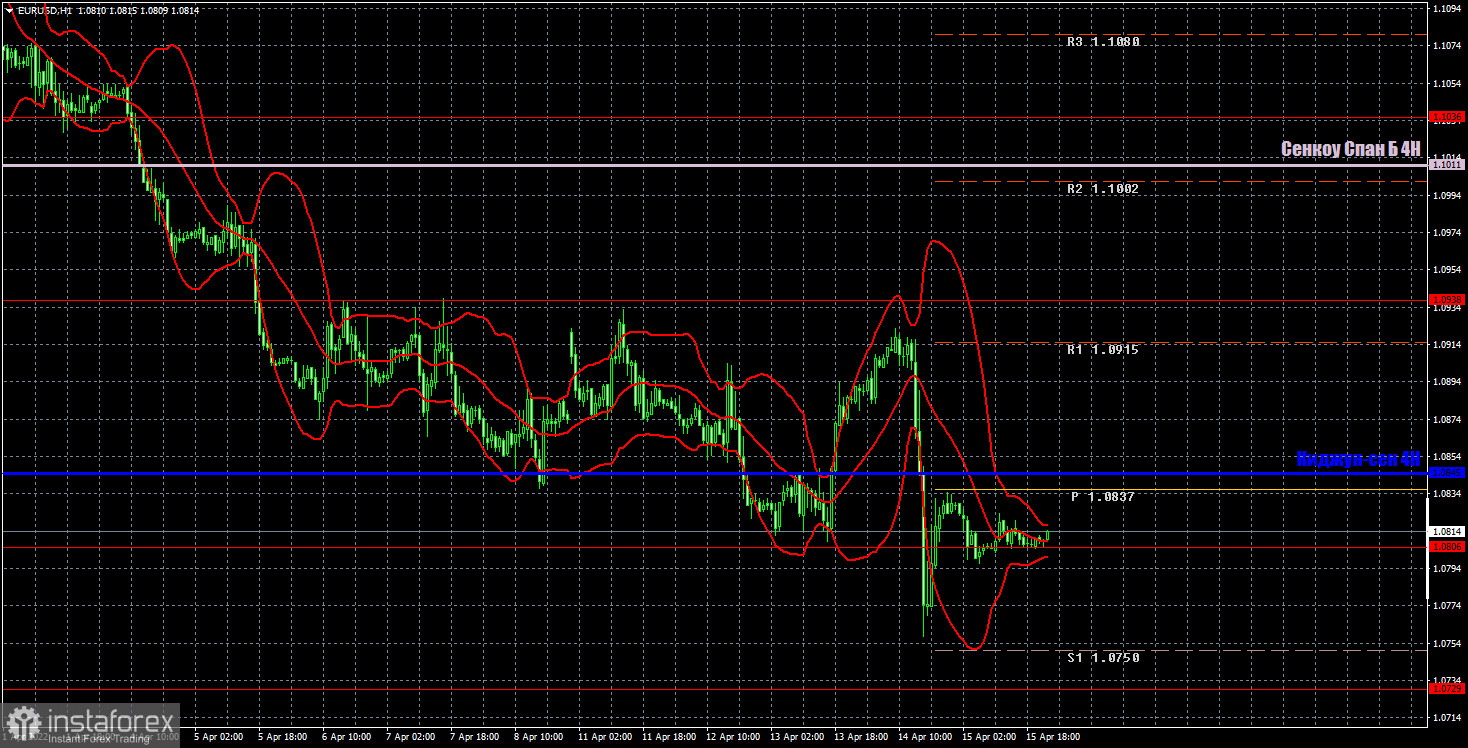Click the 1.0714 price axis value
The image size is (1468, 748).
pyautogui.click(x=1447, y=718)
